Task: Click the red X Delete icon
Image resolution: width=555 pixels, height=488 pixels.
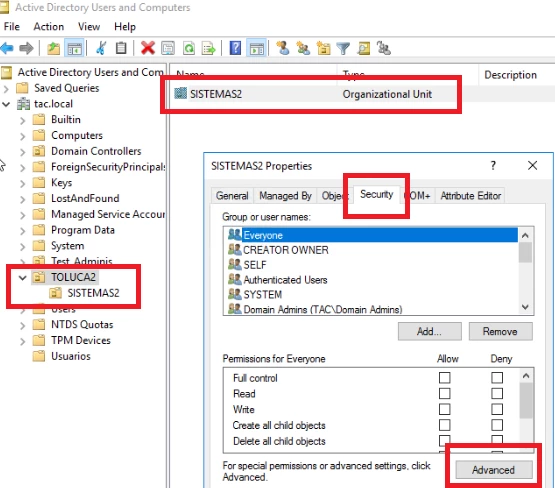Action: pos(148,48)
